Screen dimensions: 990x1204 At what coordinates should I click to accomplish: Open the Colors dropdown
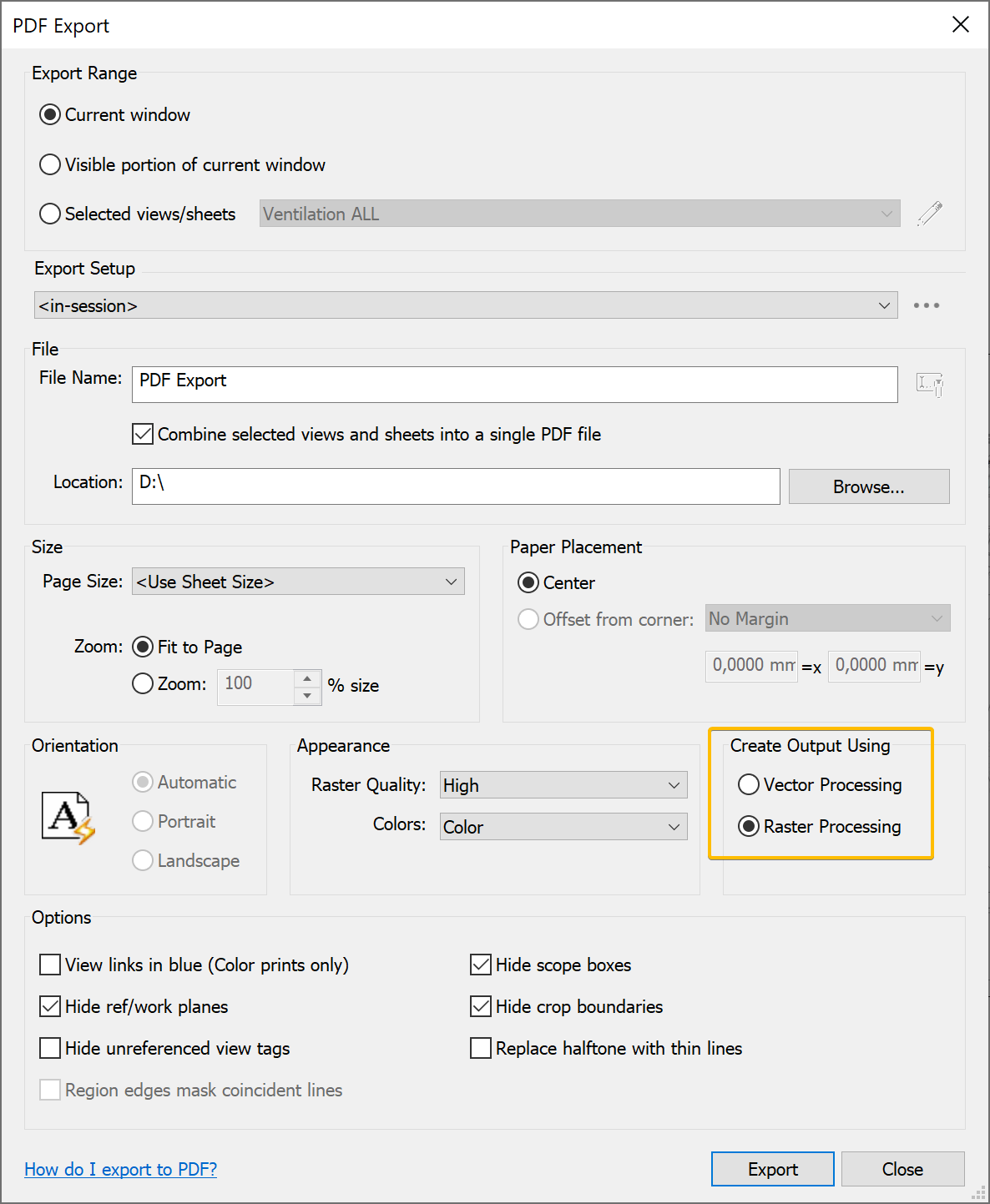point(563,826)
